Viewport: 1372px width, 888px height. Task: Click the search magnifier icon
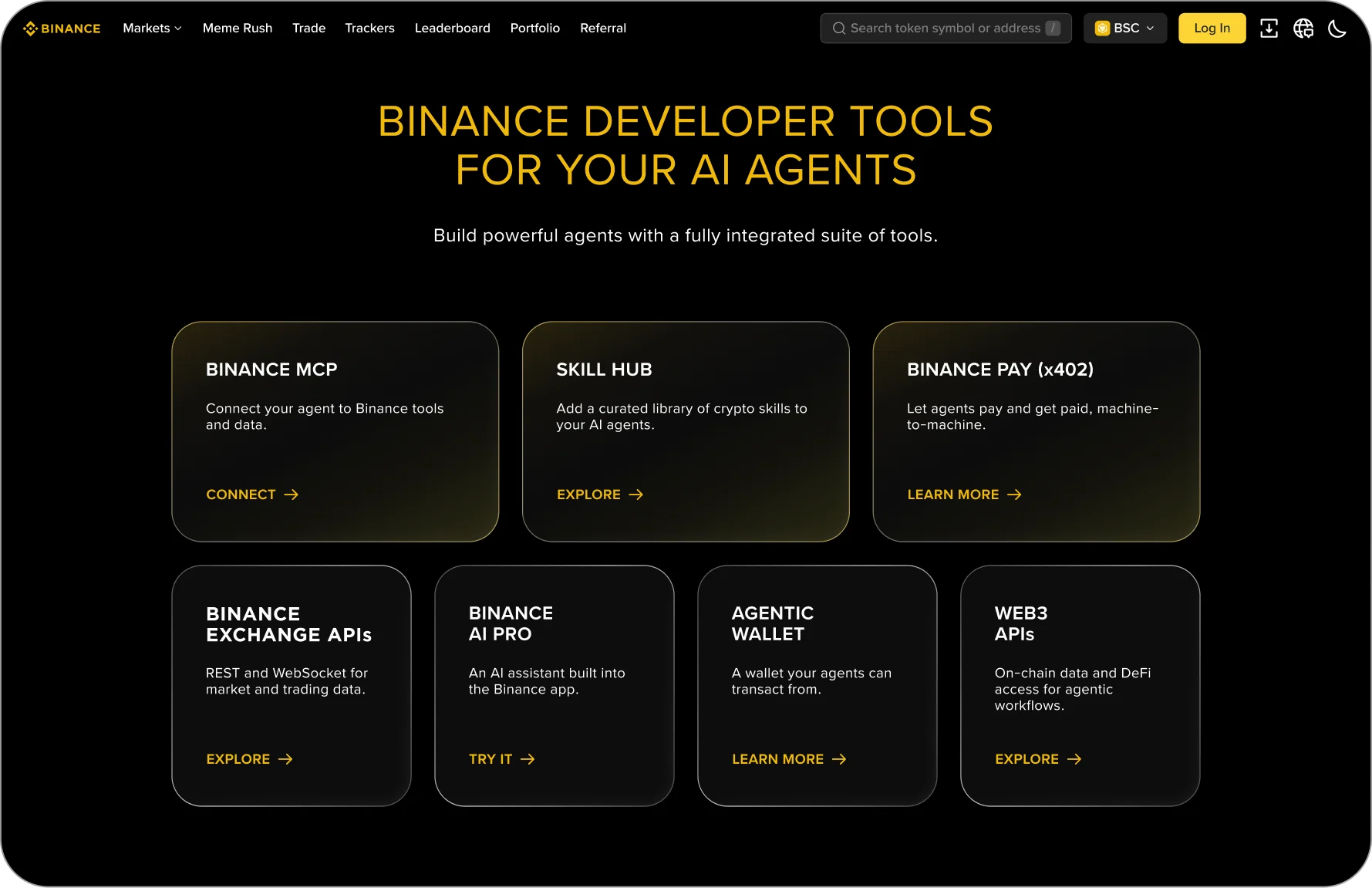tap(839, 29)
